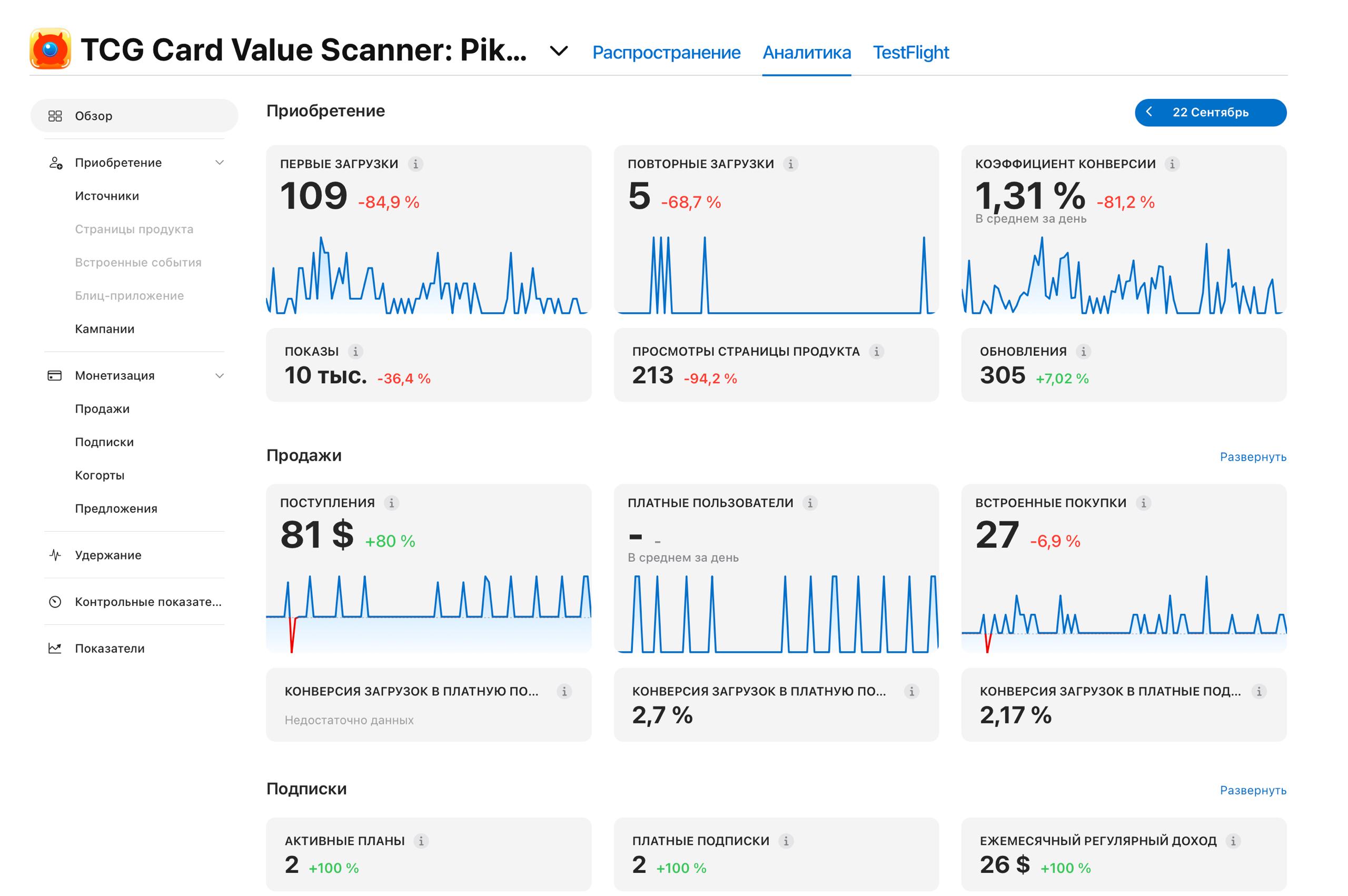Click the Монетизация card icon in sidebar
The width and height of the screenshot is (1348, 896).
[x=54, y=376]
